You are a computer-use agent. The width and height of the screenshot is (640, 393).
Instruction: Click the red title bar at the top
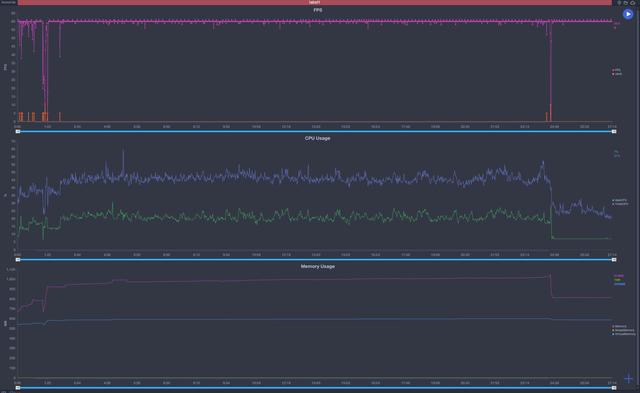pyautogui.click(x=315, y=2)
